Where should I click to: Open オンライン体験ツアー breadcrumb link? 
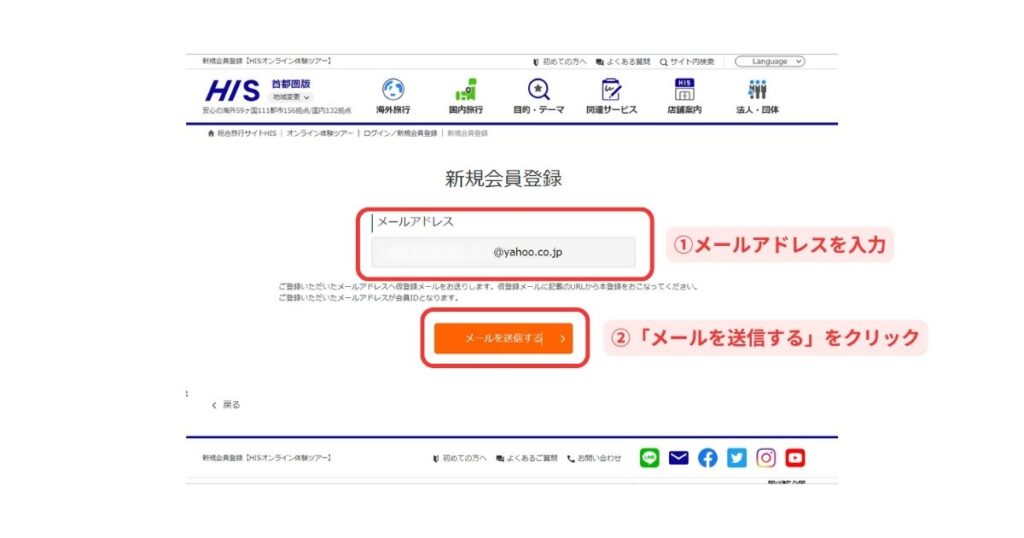point(319,133)
